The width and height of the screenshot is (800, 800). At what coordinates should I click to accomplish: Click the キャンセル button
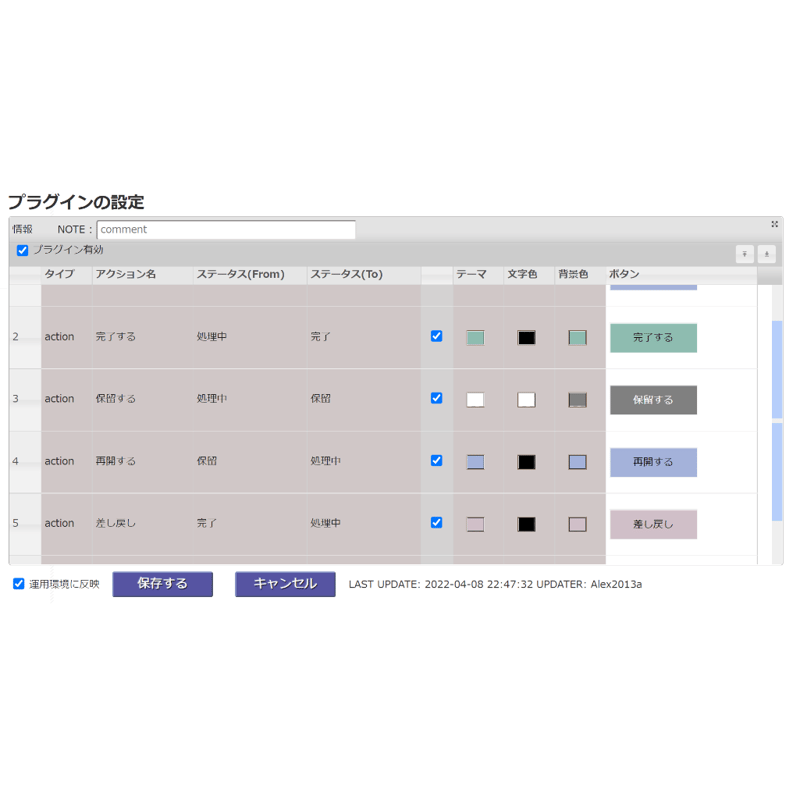(x=285, y=584)
